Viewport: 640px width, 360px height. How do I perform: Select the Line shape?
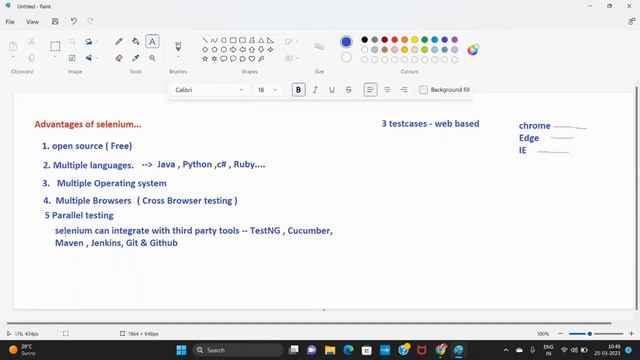[205, 40]
